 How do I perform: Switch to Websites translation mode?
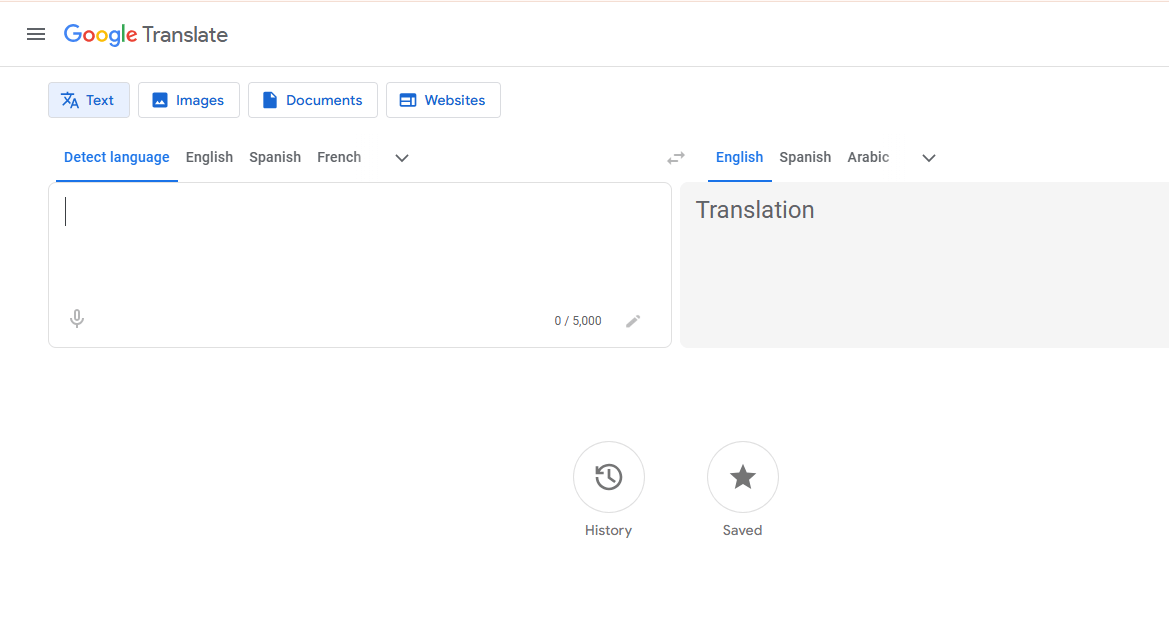[443, 100]
